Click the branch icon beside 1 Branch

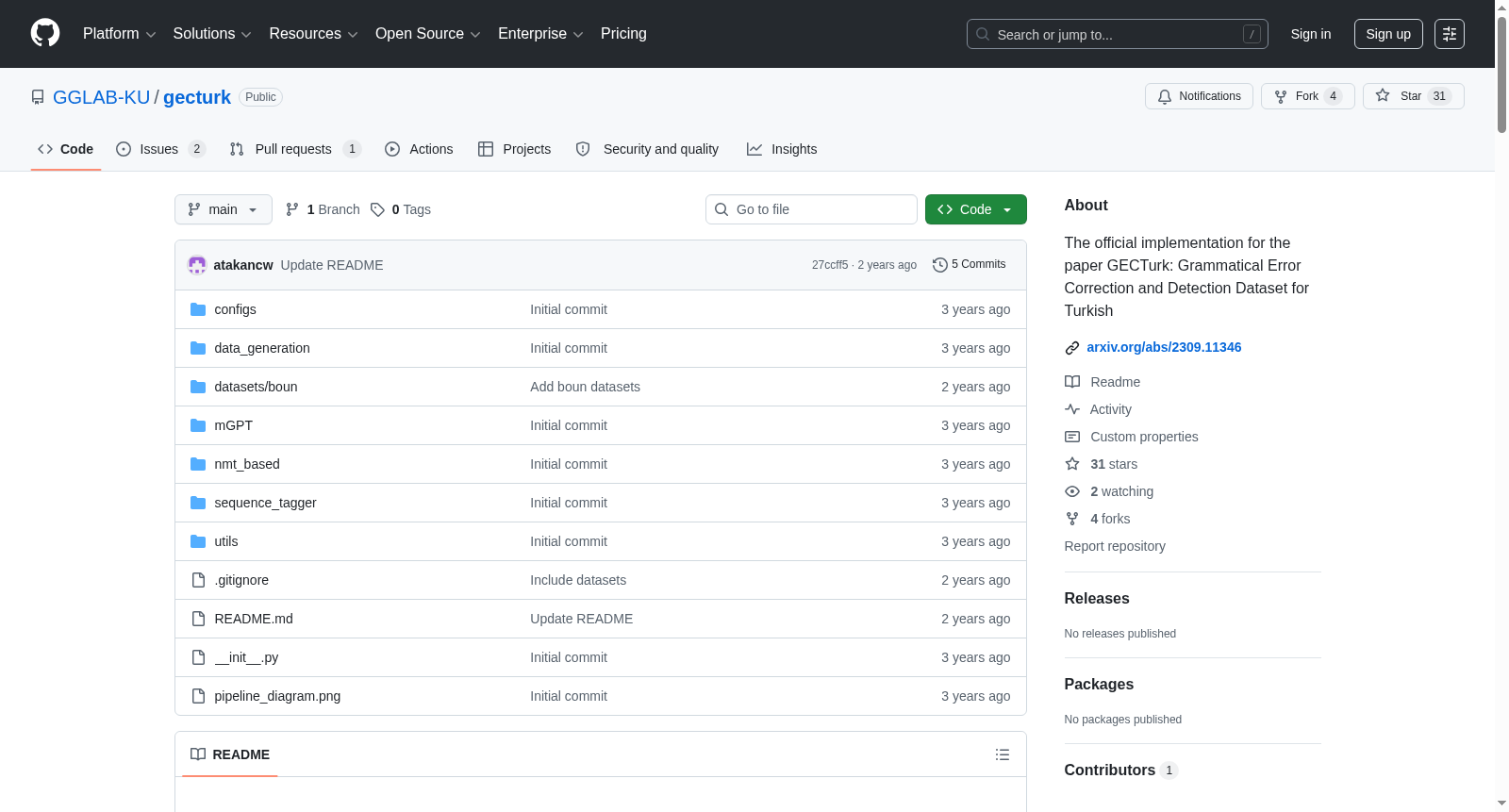coord(292,209)
